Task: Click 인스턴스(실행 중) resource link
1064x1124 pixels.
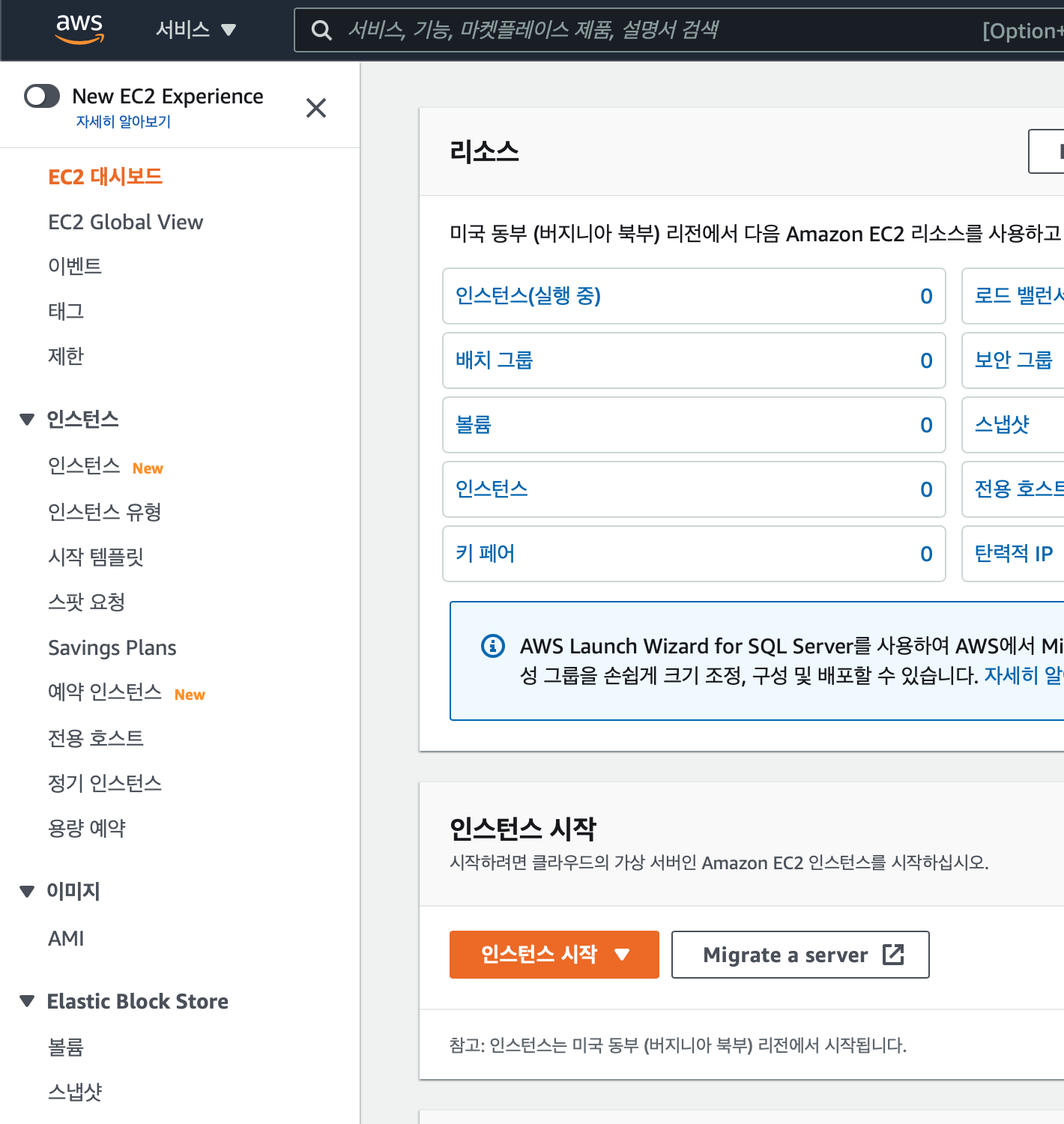Action: (x=528, y=296)
